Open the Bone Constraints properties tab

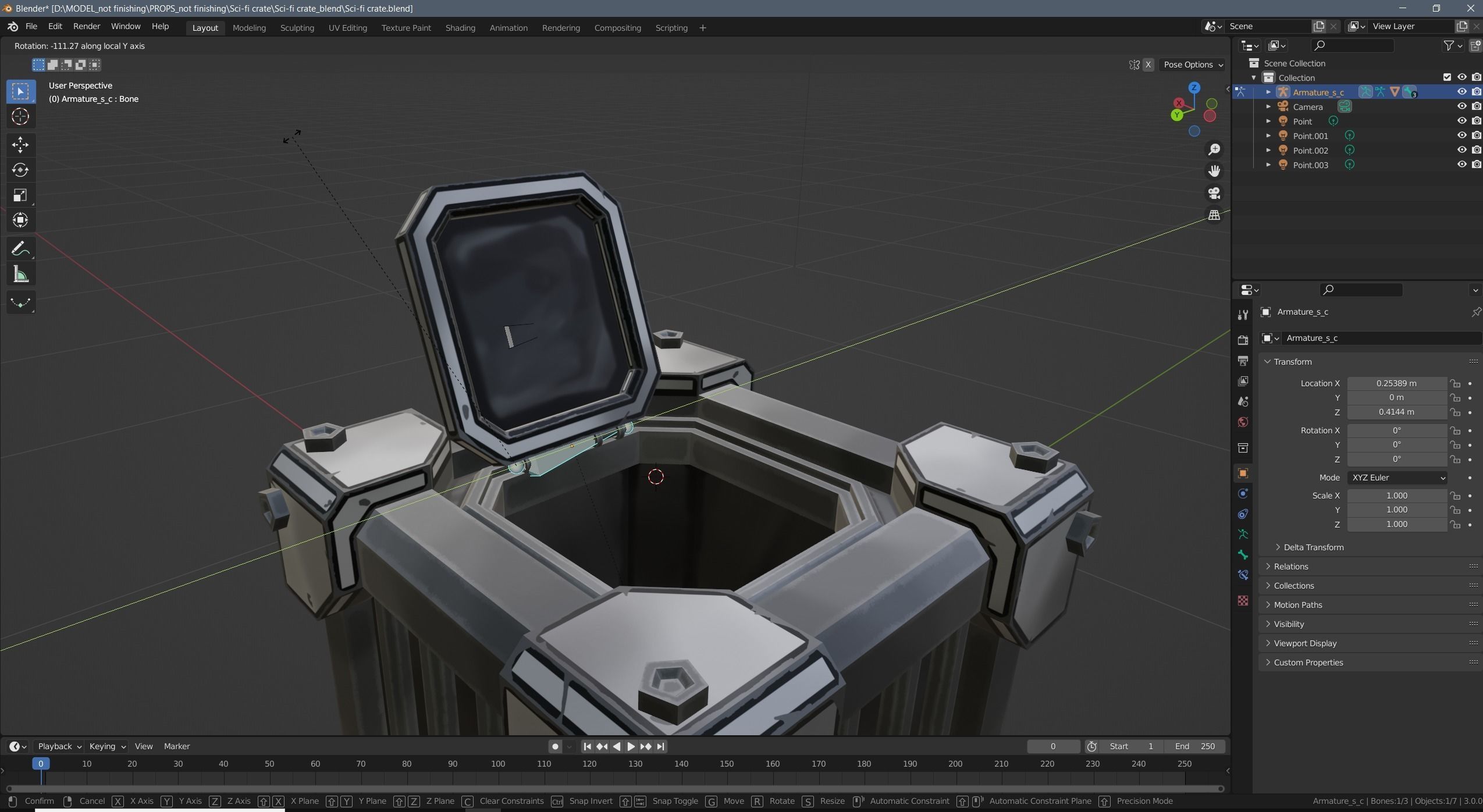point(1243,575)
